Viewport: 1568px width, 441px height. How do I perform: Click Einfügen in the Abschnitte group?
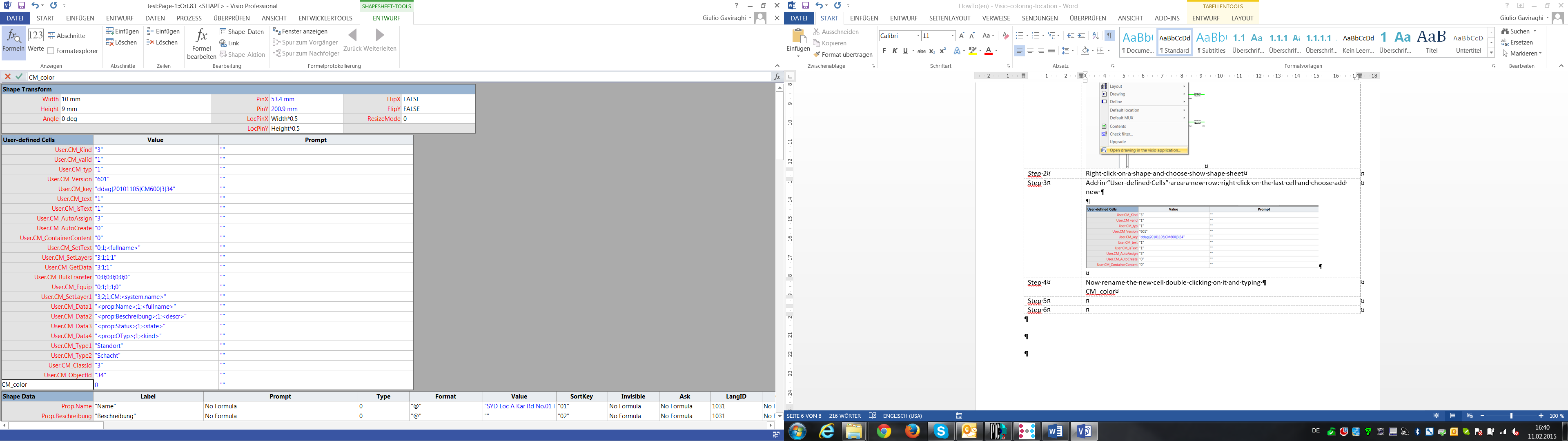click(x=122, y=31)
